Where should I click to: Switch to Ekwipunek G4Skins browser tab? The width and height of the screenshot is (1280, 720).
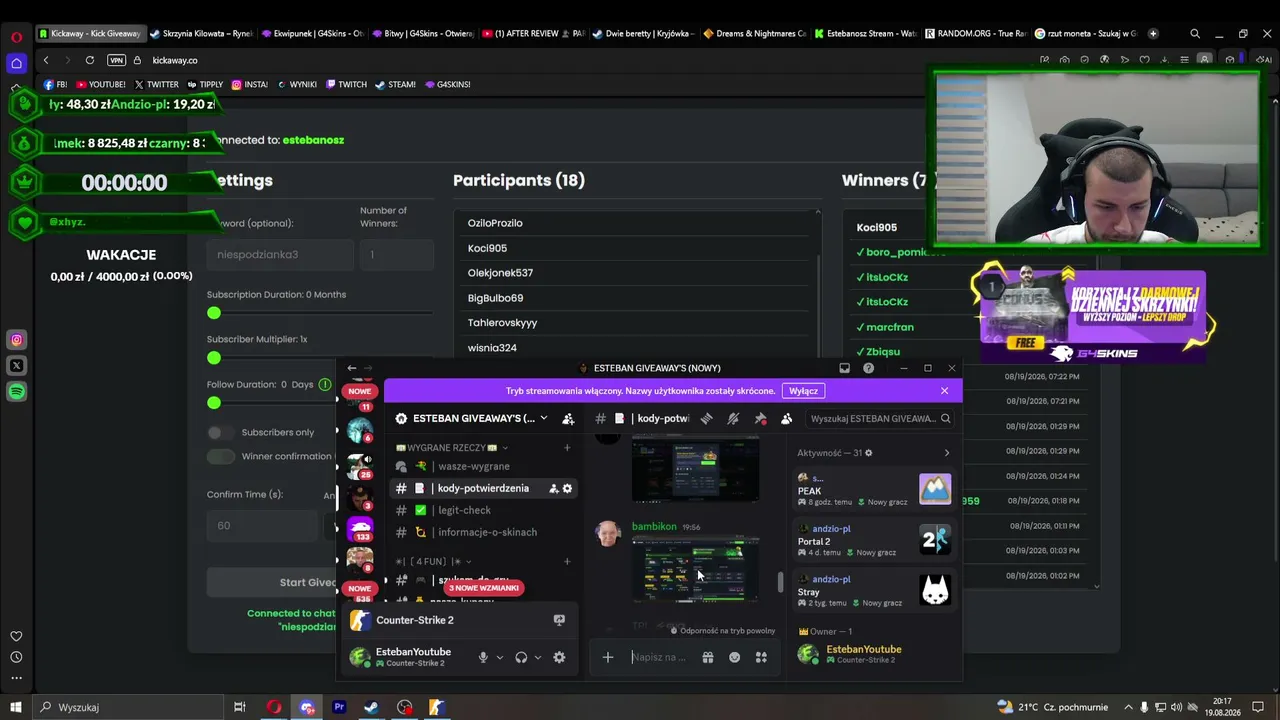(311, 33)
